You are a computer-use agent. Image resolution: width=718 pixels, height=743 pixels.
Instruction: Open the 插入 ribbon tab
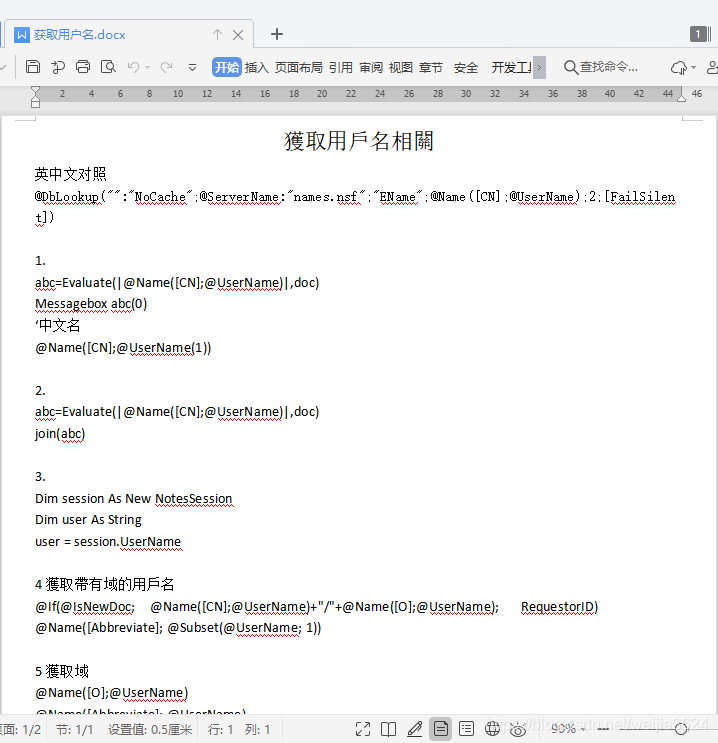tap(256, 67)
